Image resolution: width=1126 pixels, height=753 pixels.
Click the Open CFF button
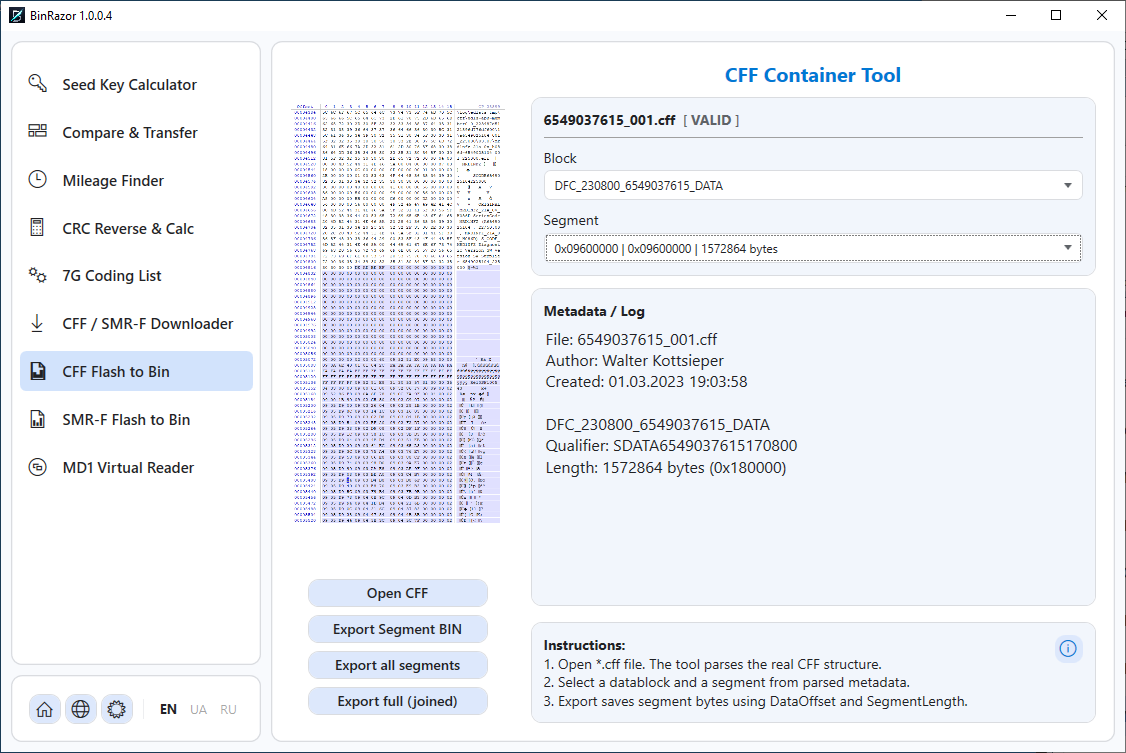[398, 593]
